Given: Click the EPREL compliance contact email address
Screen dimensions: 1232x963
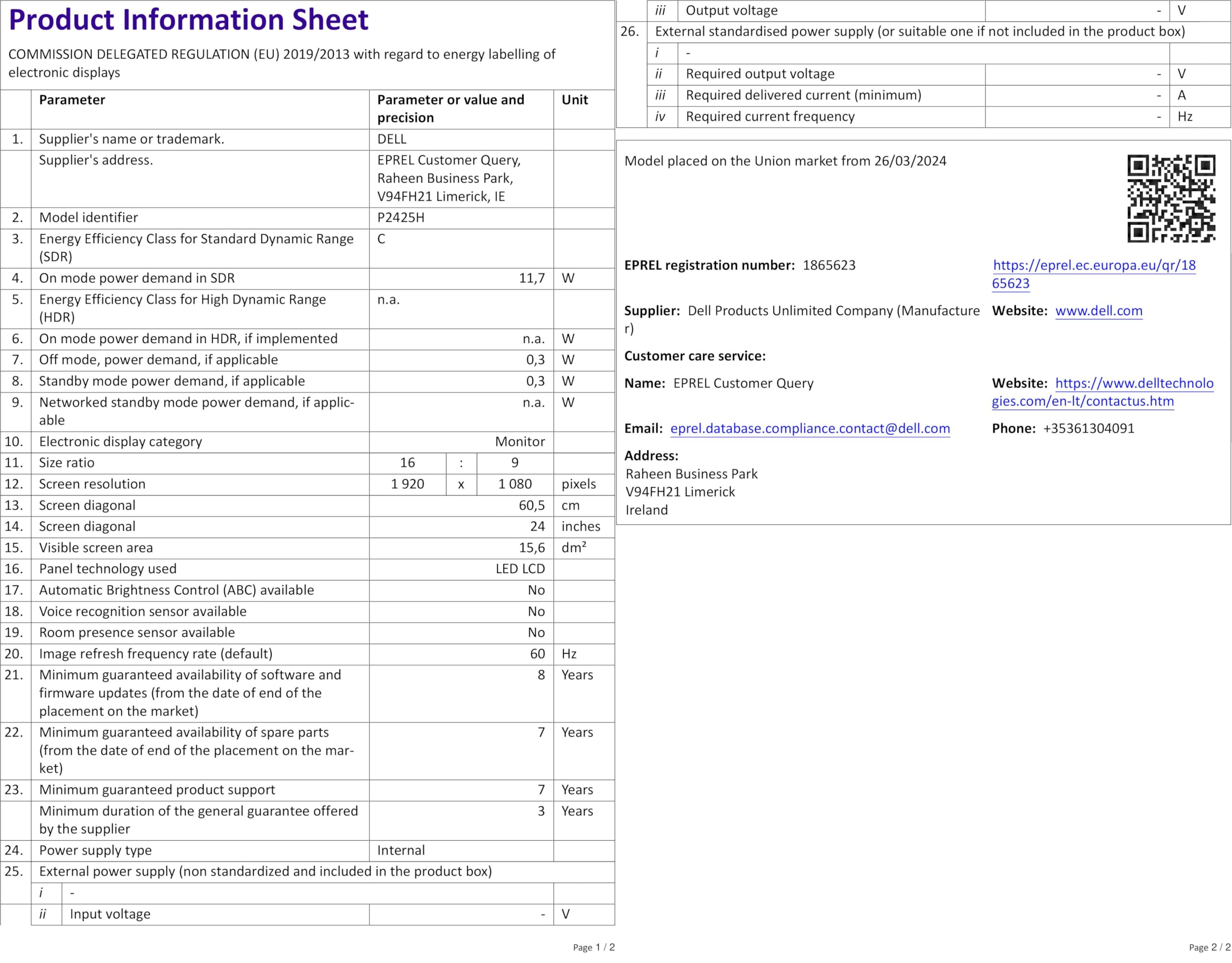Looking at the screenshot, I should click(809, 429).
